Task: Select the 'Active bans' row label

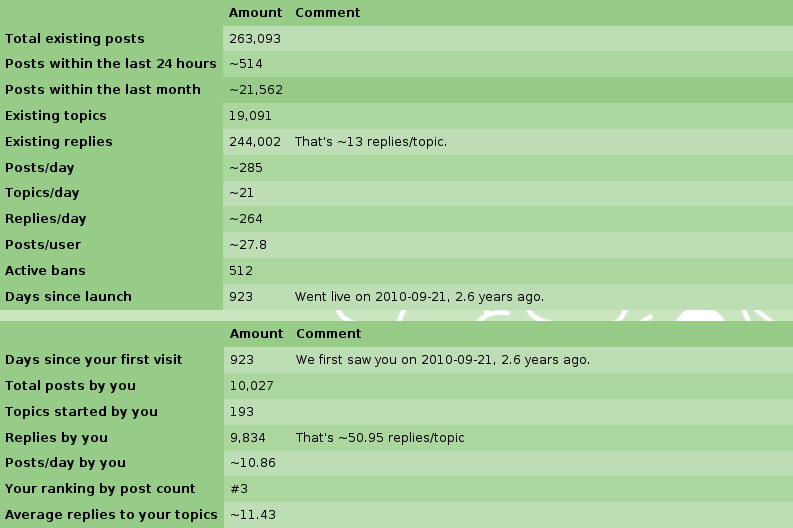Action: point(45,271)
